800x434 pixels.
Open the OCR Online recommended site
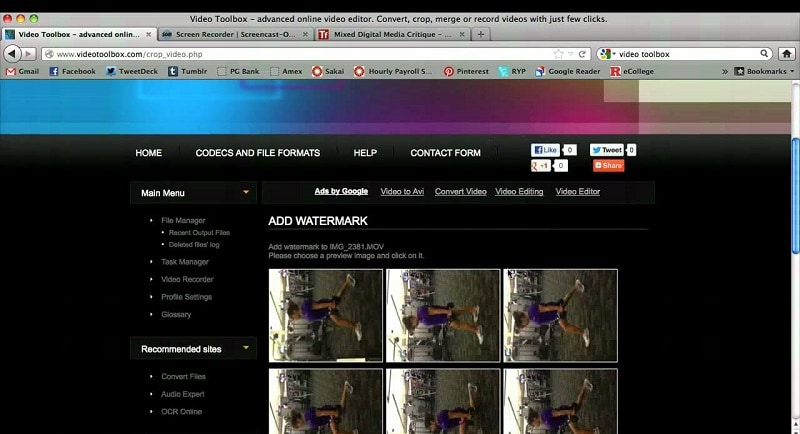pyautogui.click(x=181, y=412)
